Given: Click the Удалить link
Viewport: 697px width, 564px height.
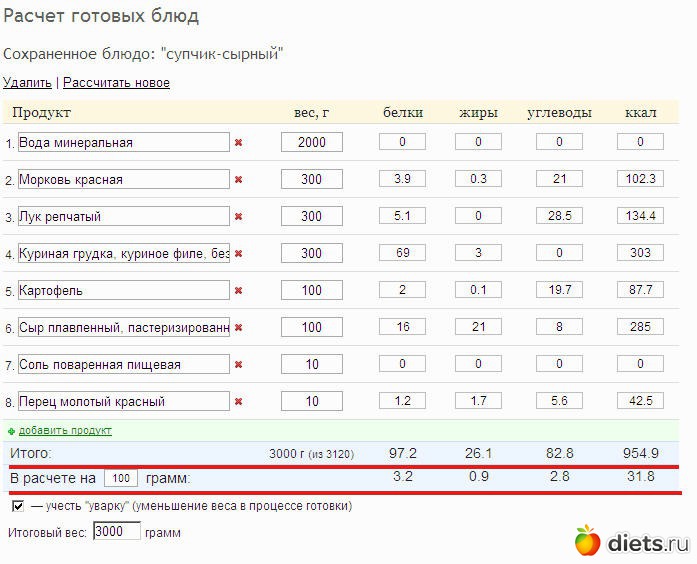Looking at the screenshot, I should point(27,83).
